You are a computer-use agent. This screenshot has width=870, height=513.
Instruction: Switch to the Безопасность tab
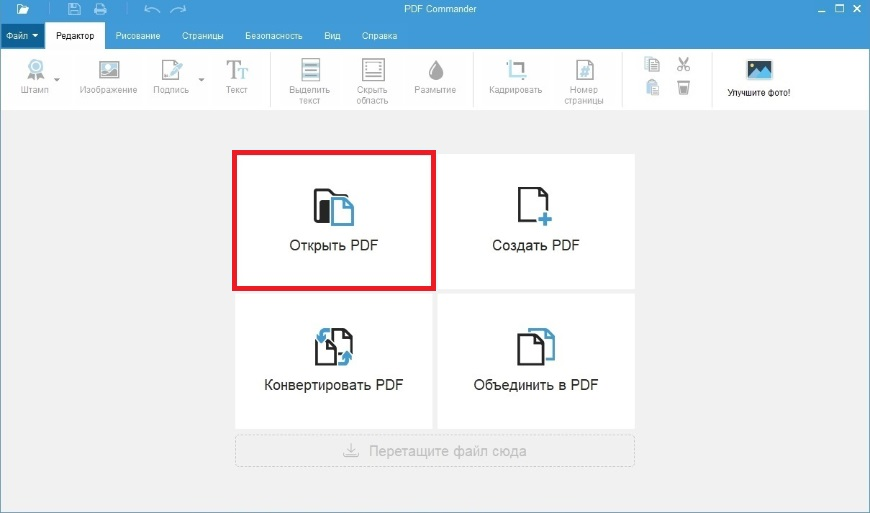(x=274, y=35)
